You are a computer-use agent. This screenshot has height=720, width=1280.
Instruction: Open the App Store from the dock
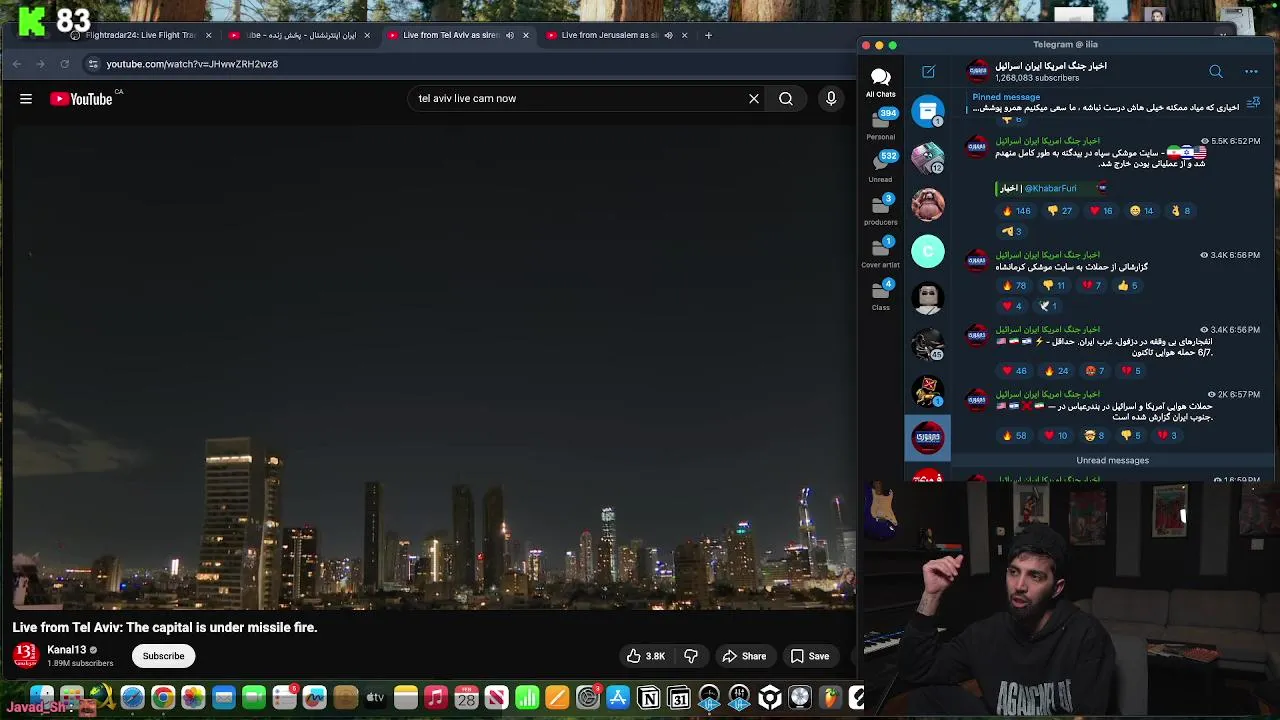click(618, 698)
